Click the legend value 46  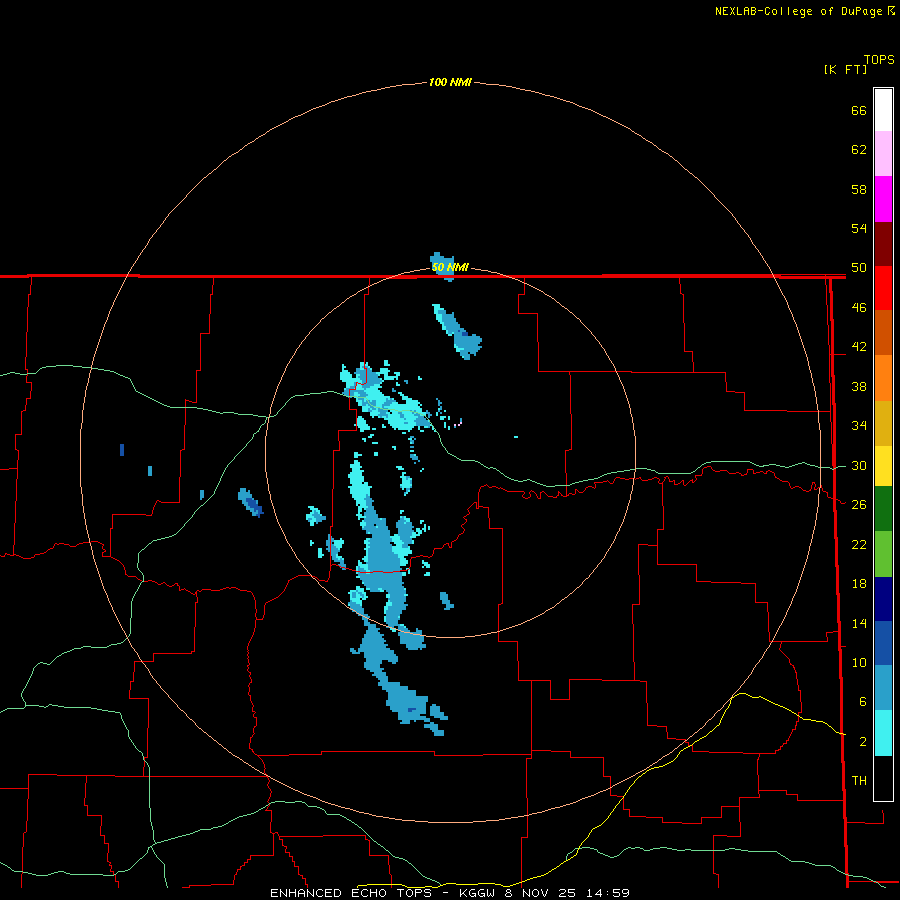coord(859,307)
